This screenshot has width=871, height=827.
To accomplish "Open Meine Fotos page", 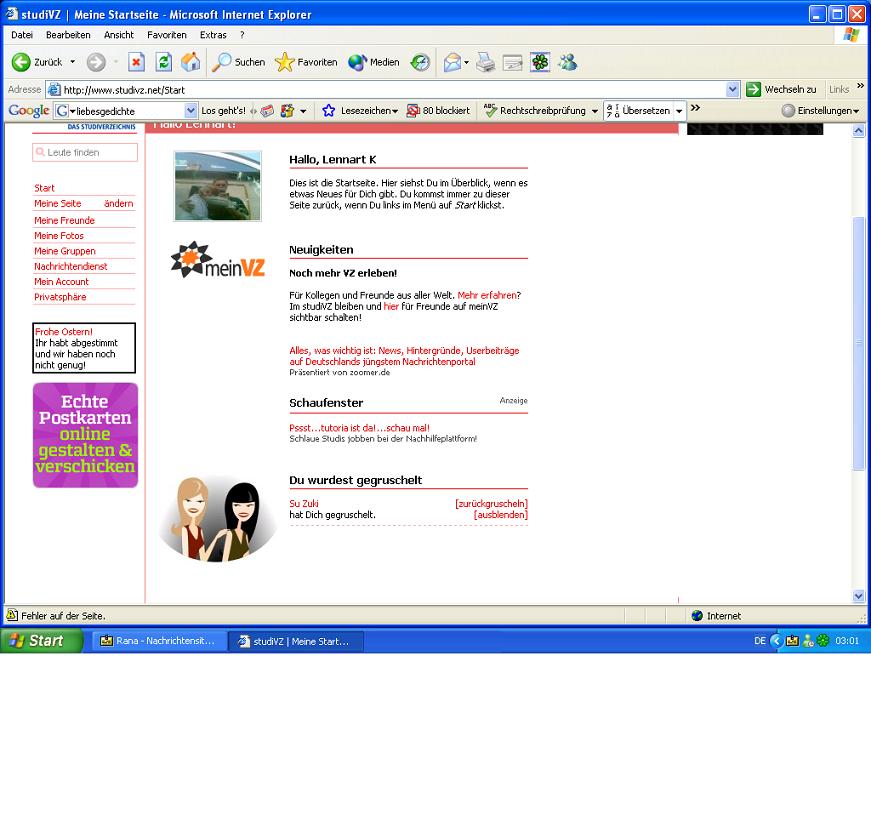I will point(59,236).
